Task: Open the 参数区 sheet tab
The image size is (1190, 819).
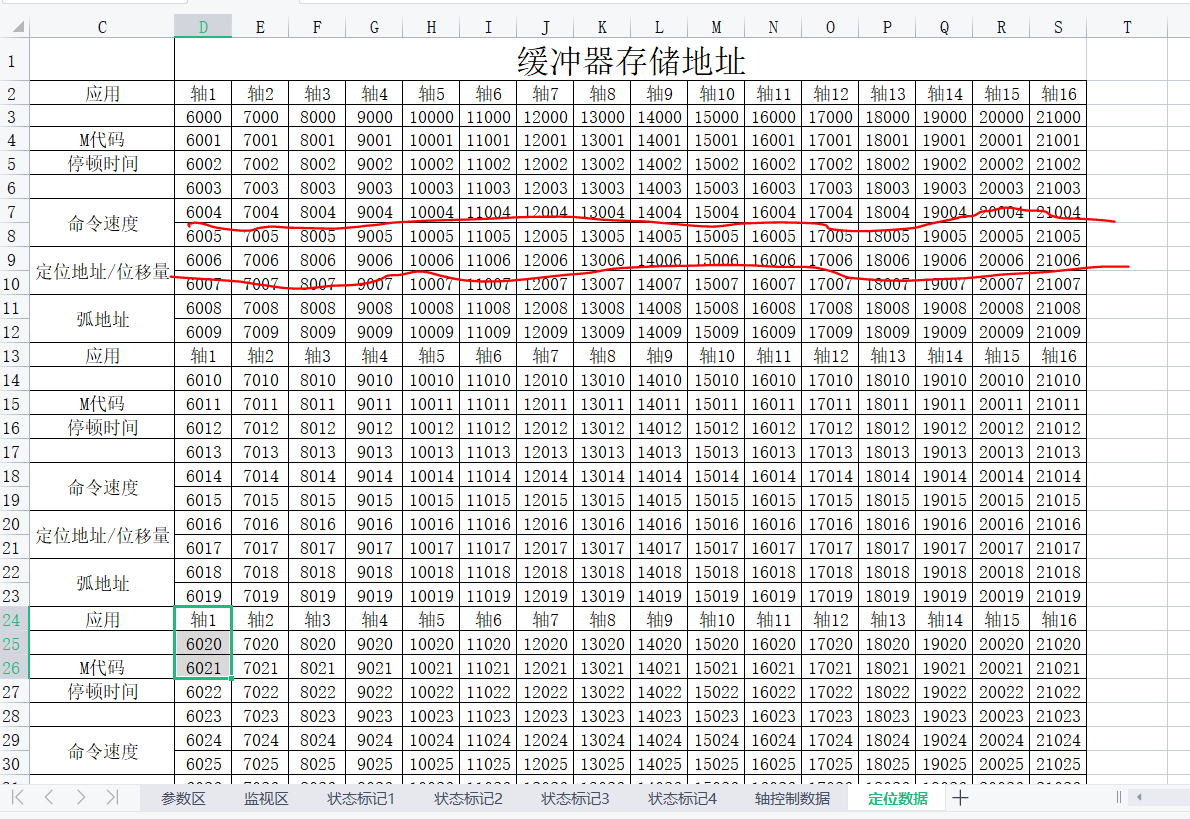Action: click(183, 798)
